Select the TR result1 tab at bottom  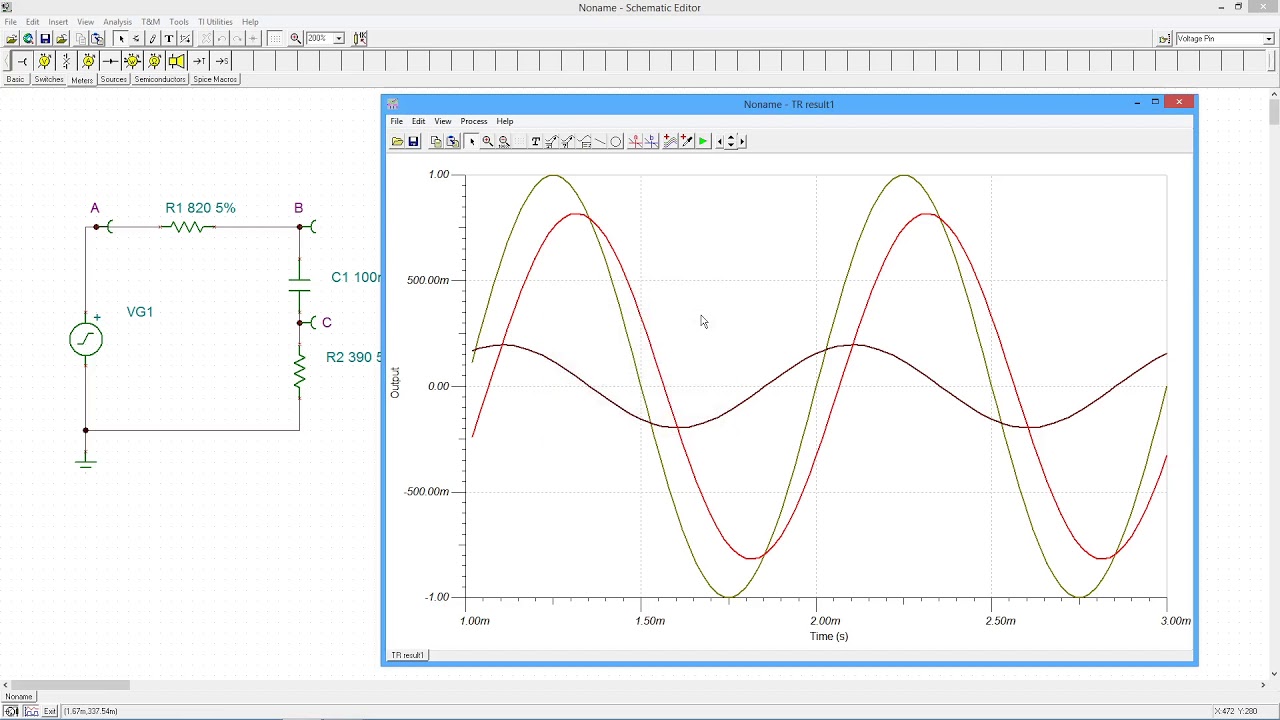pyautogui.click(x=408, y=655)
